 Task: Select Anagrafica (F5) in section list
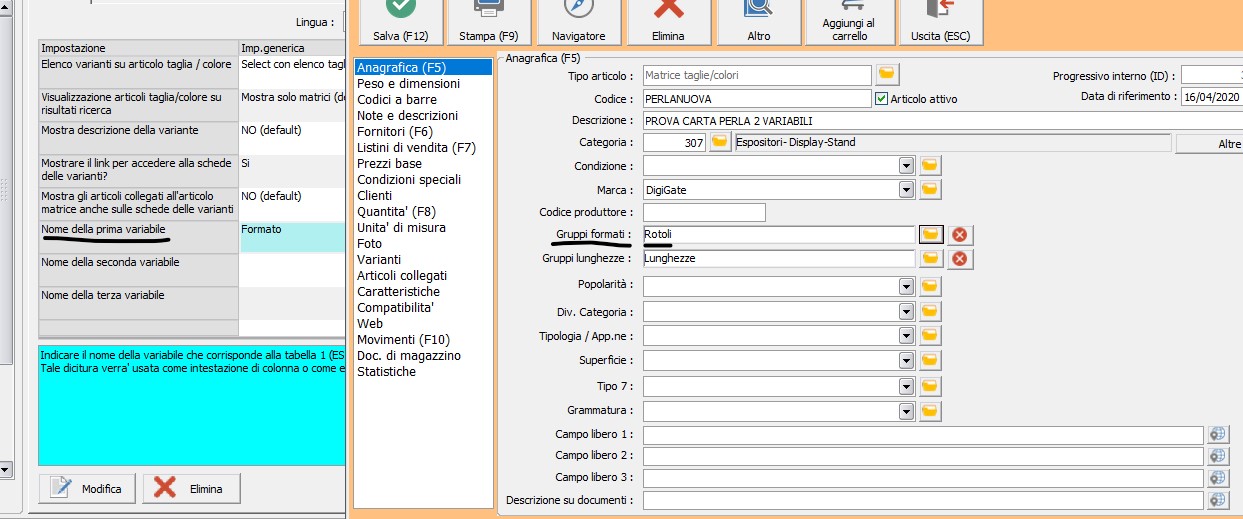pos(423,68)
